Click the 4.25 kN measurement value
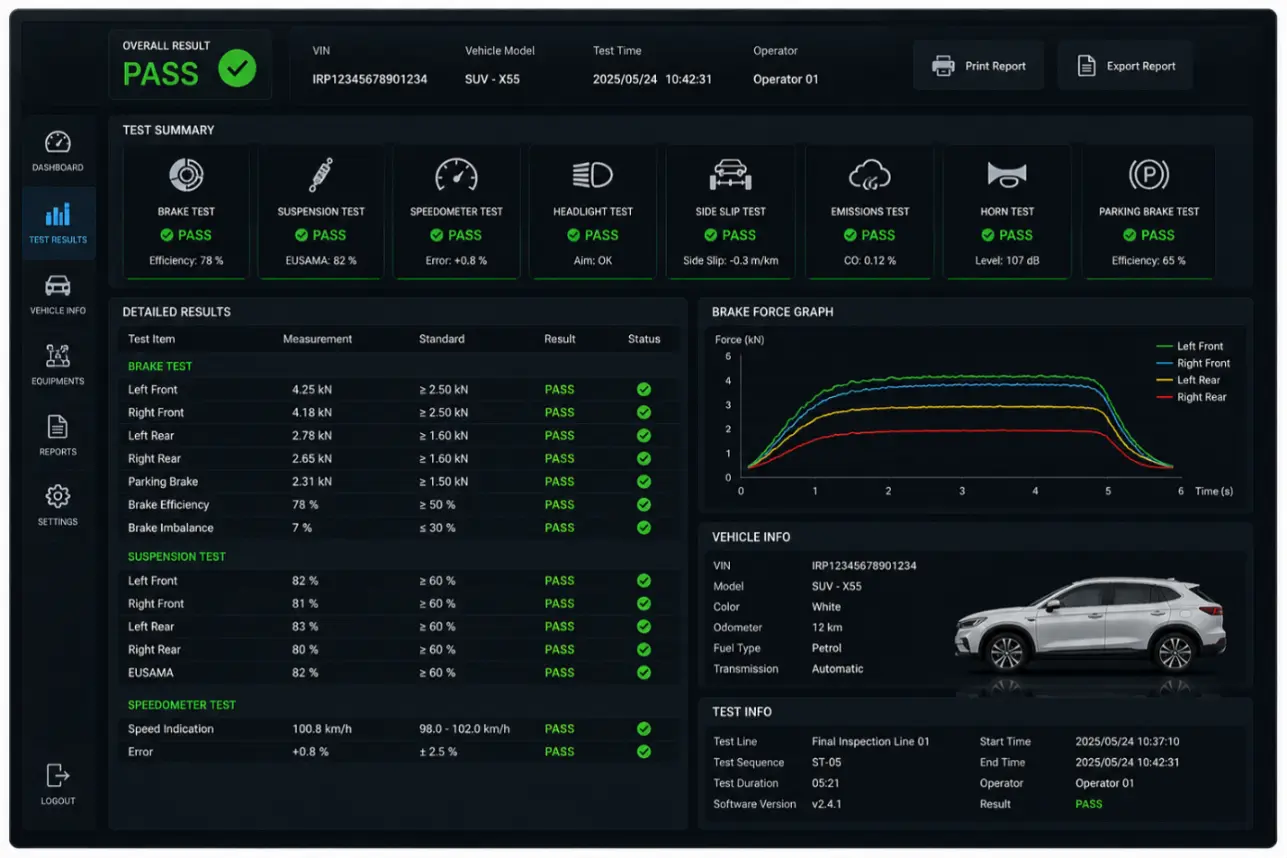1287x858 pixels. (312, 390)
